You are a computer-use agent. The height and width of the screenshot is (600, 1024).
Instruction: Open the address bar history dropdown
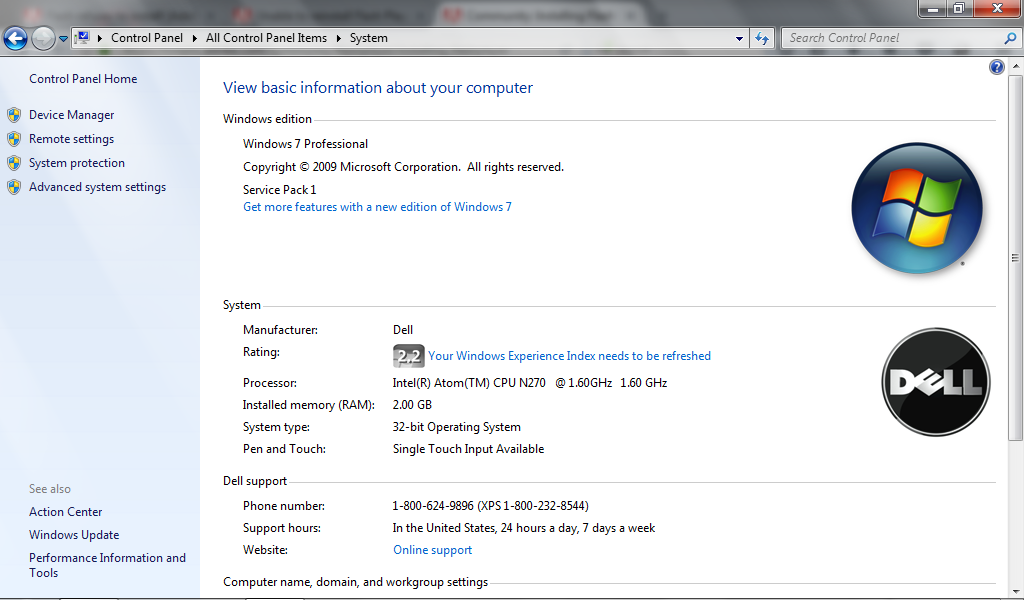(x=739, y=39)
